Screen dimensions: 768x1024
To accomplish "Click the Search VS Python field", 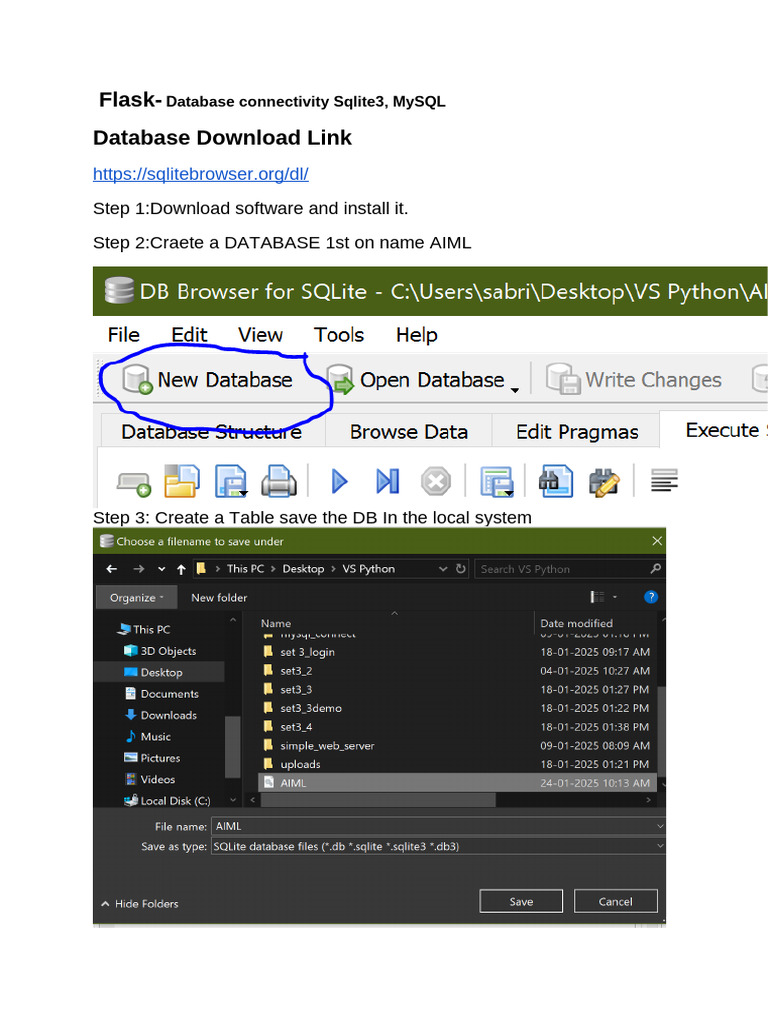I will tap(569, 569).
